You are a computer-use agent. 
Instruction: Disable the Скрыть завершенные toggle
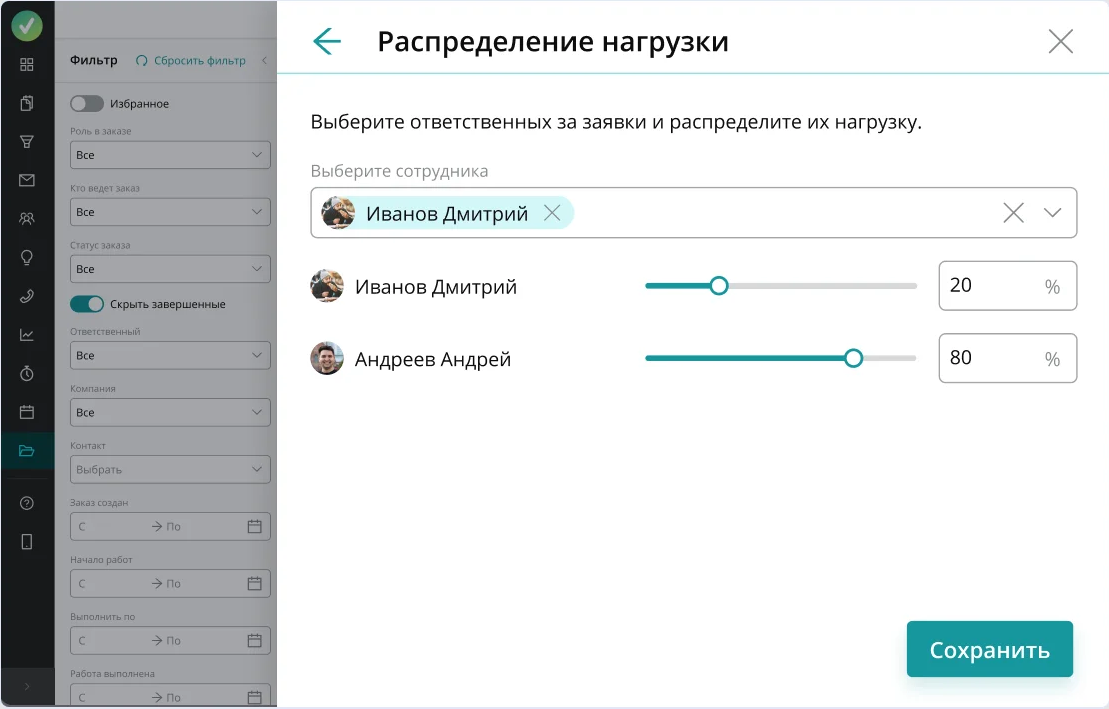[87, 304]
